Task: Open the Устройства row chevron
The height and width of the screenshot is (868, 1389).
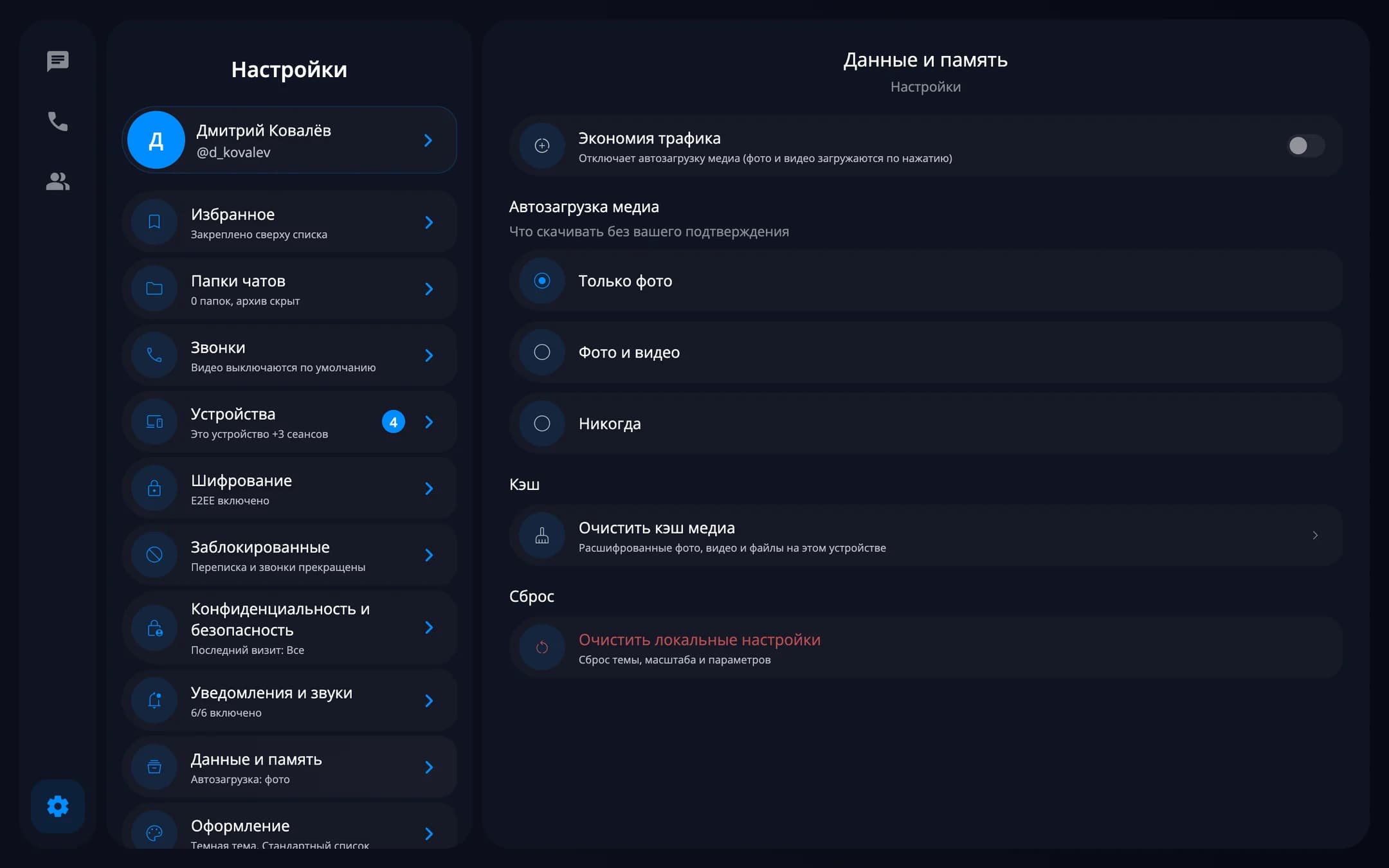Action: pyautogui.click(x=429, y=422)
